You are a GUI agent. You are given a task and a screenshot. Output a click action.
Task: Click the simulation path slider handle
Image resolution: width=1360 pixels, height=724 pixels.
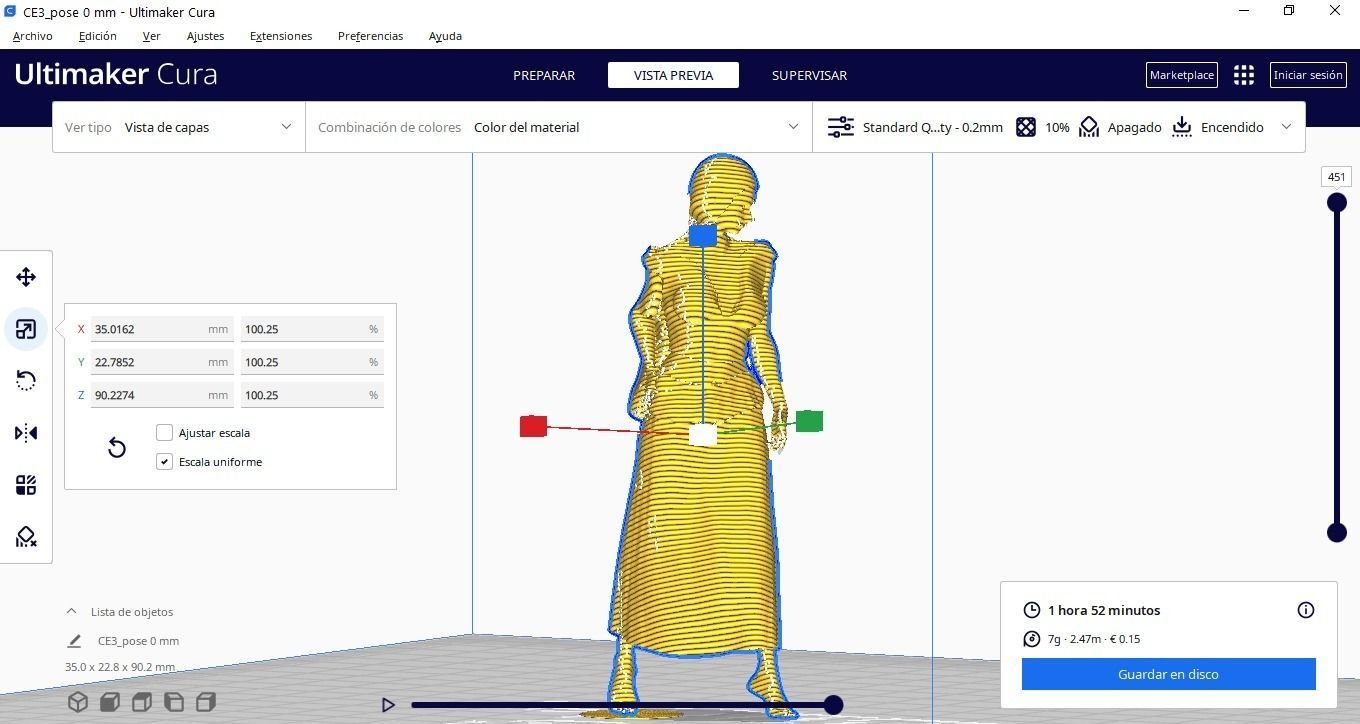833,705
